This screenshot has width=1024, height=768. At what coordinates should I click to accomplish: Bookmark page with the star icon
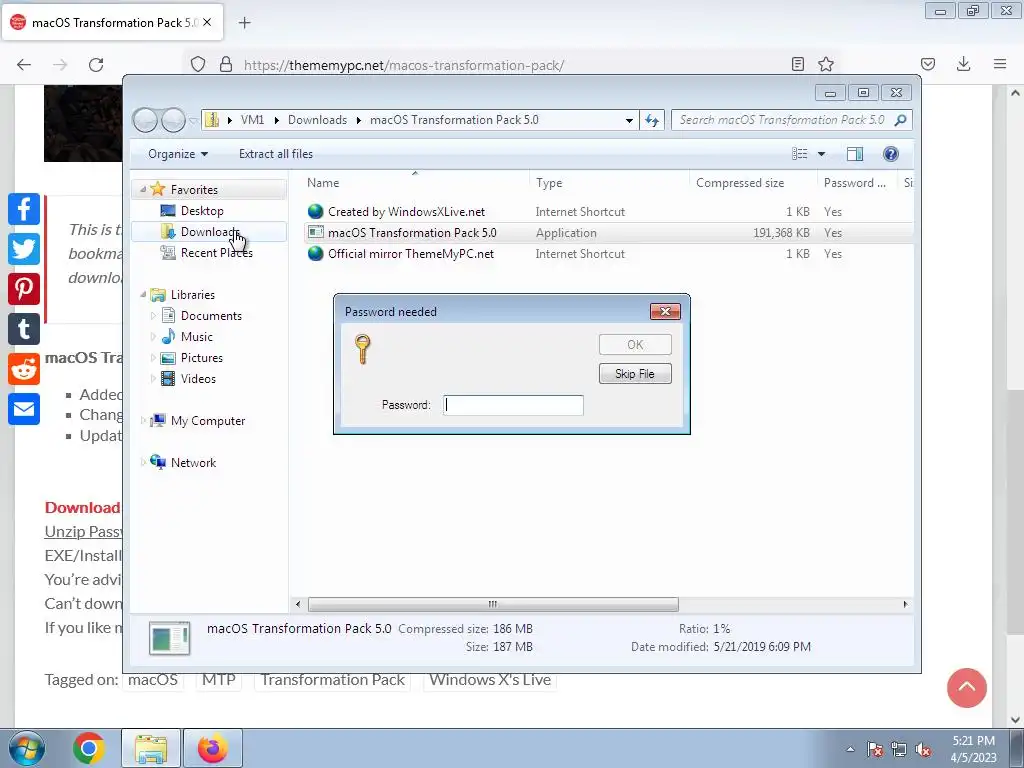[826, 64]
